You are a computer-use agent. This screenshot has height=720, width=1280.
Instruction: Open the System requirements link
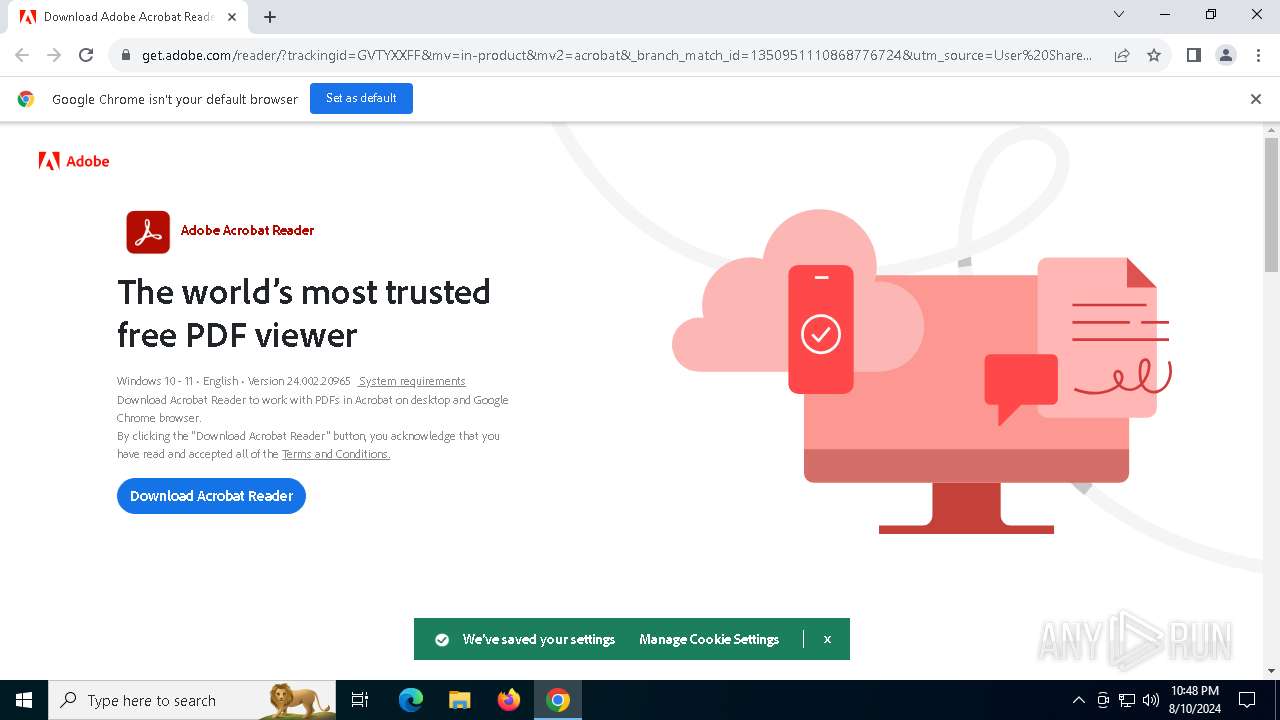(x=412, y=381)
